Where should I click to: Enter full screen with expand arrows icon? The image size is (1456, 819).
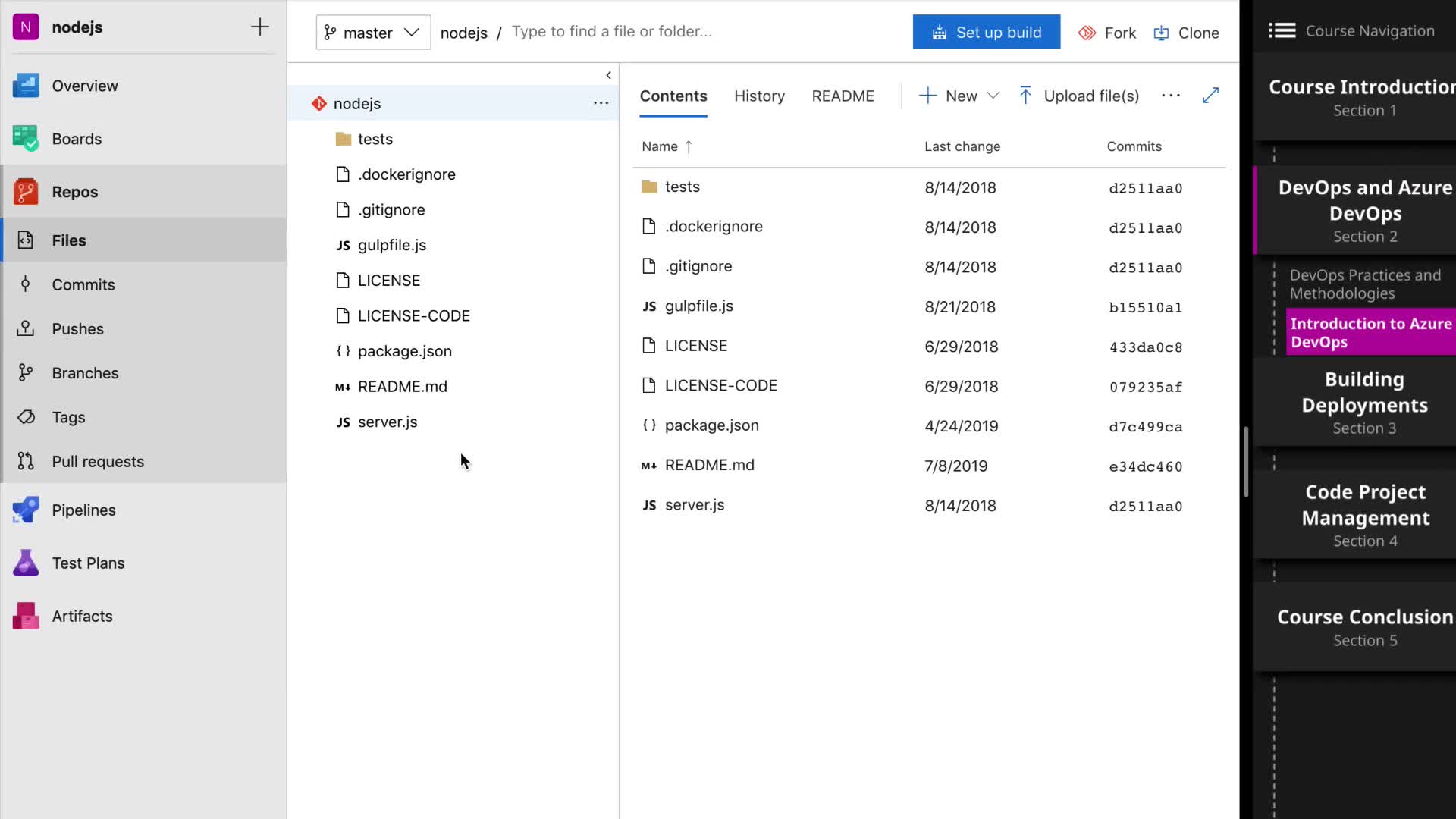[x=1210, y=96]
